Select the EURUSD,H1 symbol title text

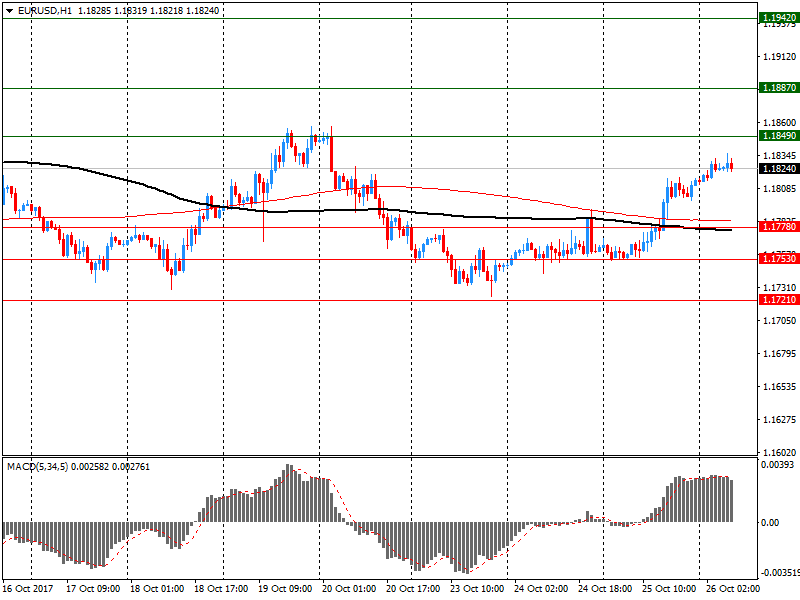pyautogui.click(x=45, y=11)
